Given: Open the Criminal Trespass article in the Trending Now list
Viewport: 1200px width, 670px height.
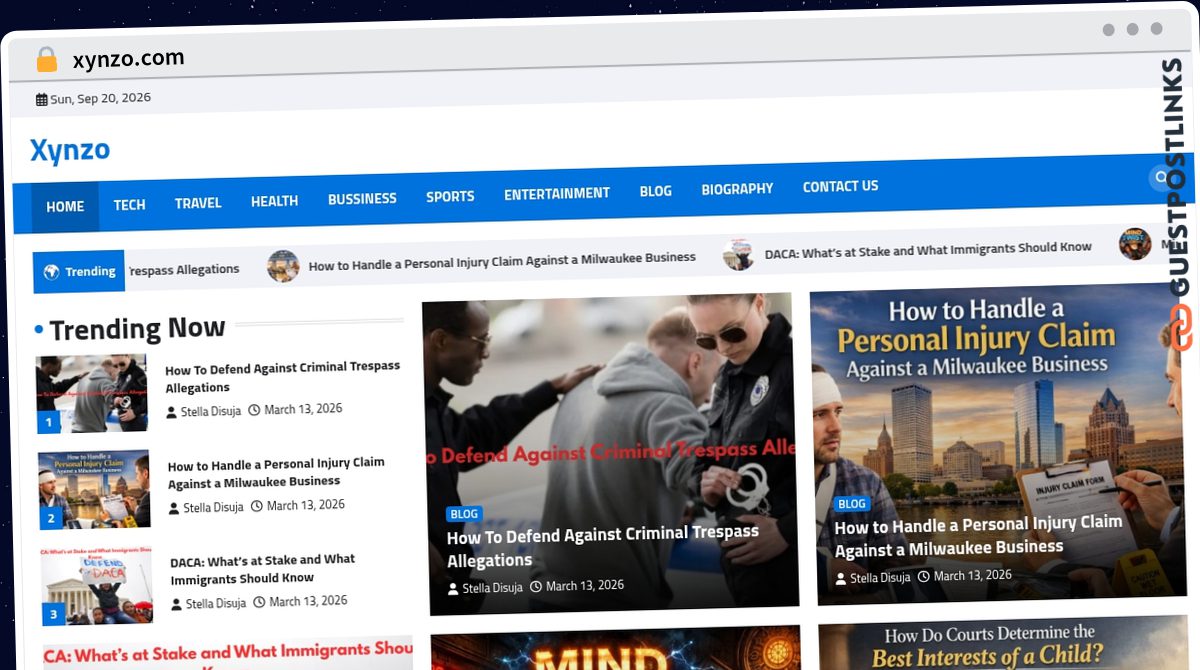Looking at the screenshot, I should tap(282, 377).
